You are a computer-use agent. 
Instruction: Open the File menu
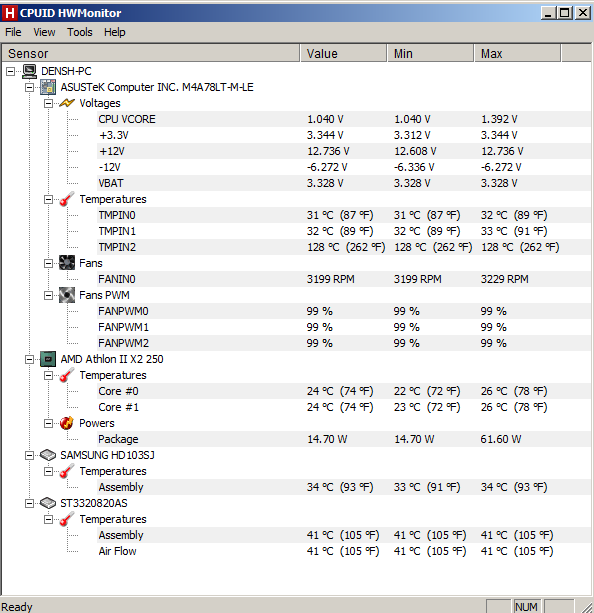tap(13, 32)
